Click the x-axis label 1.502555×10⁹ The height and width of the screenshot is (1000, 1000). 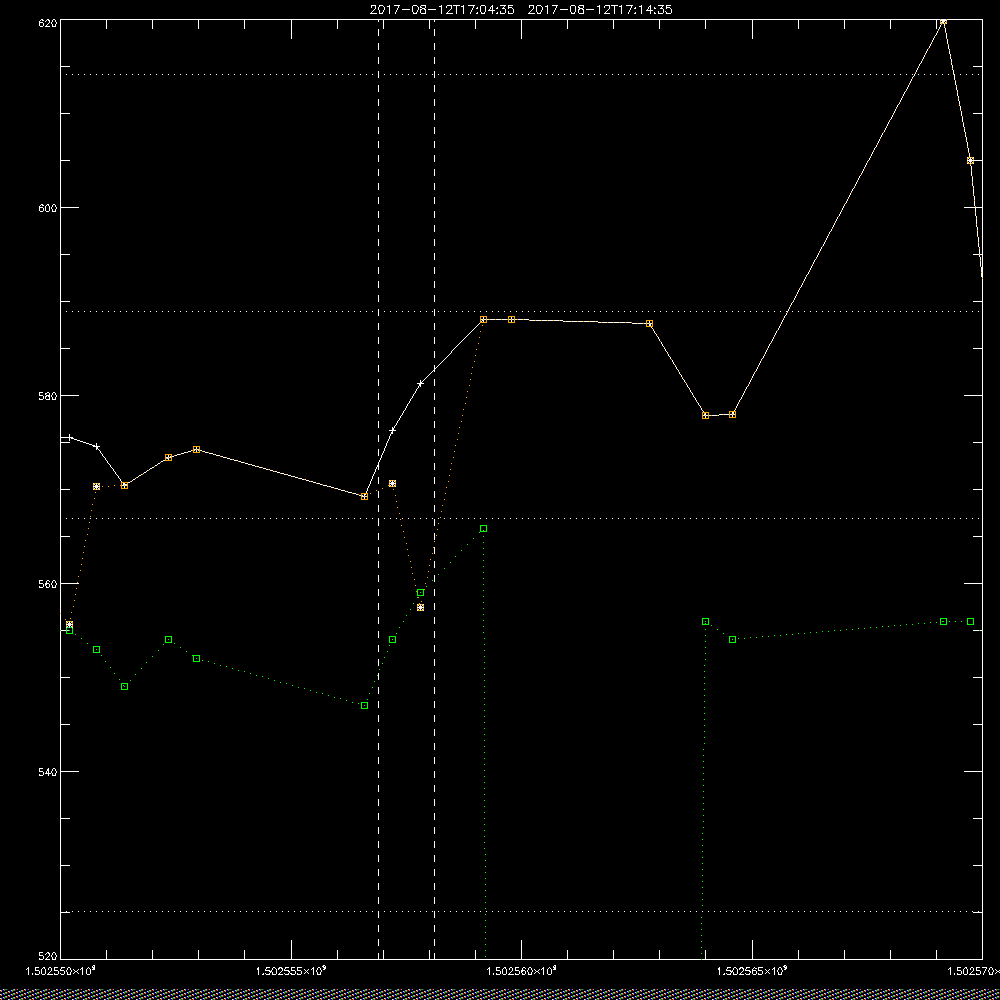[291, 971]
